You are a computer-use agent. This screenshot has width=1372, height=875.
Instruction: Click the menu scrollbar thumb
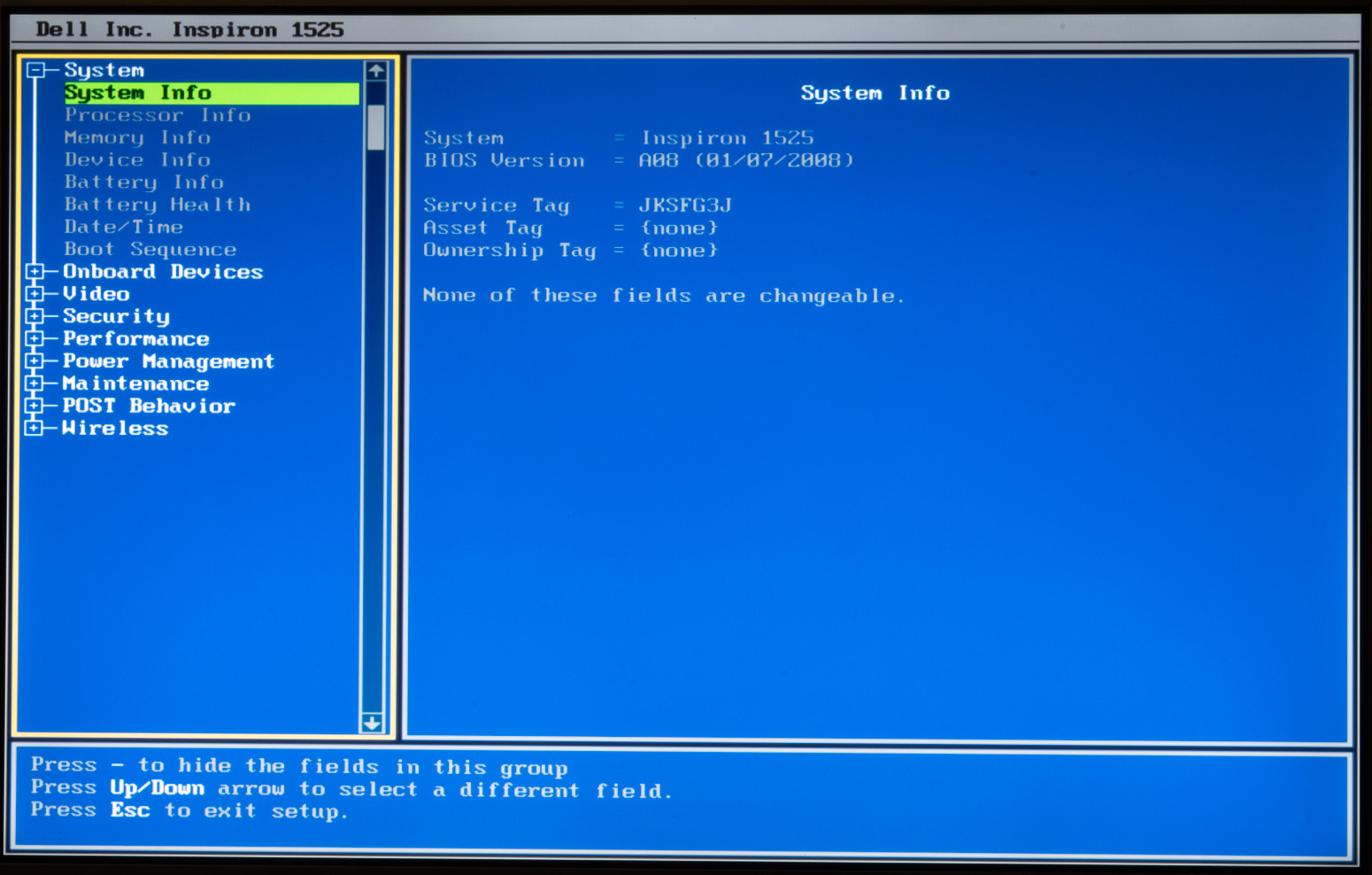[x=375, y=128]
